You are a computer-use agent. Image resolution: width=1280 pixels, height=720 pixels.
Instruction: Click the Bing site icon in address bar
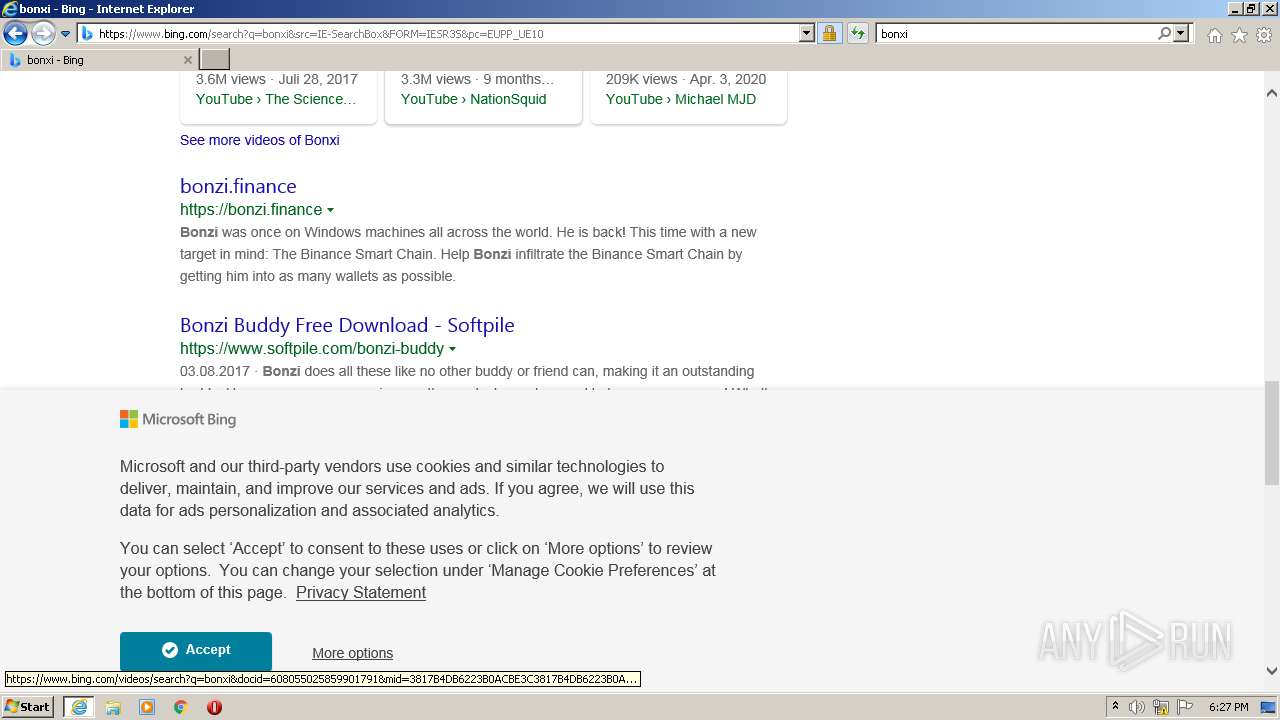click(87, 34)
